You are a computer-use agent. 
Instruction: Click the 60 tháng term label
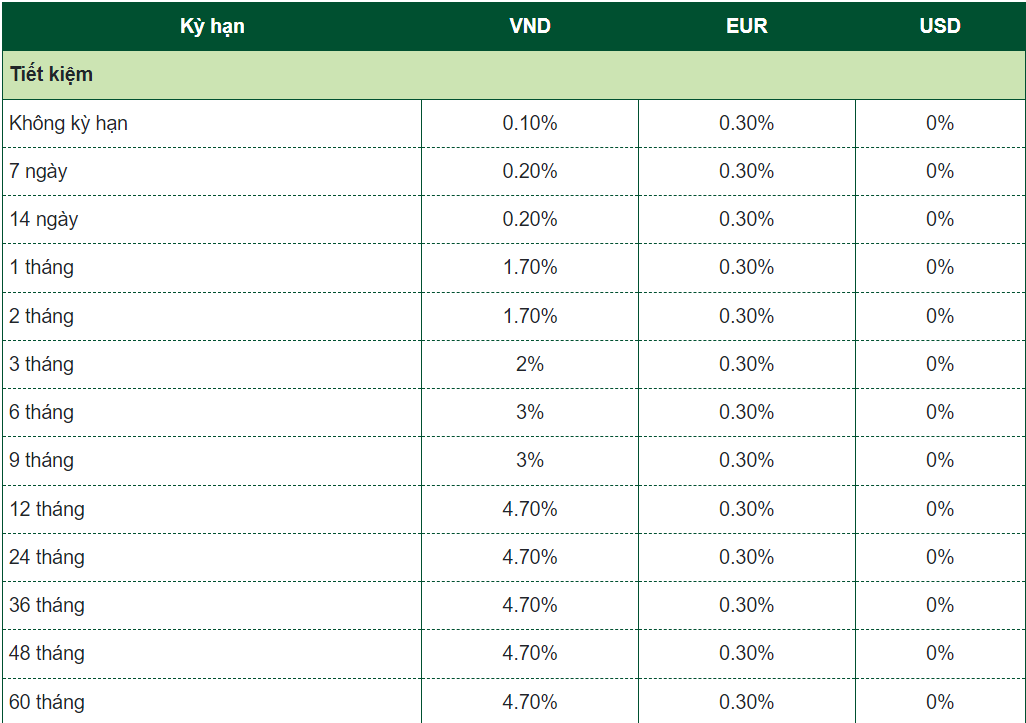47,702
